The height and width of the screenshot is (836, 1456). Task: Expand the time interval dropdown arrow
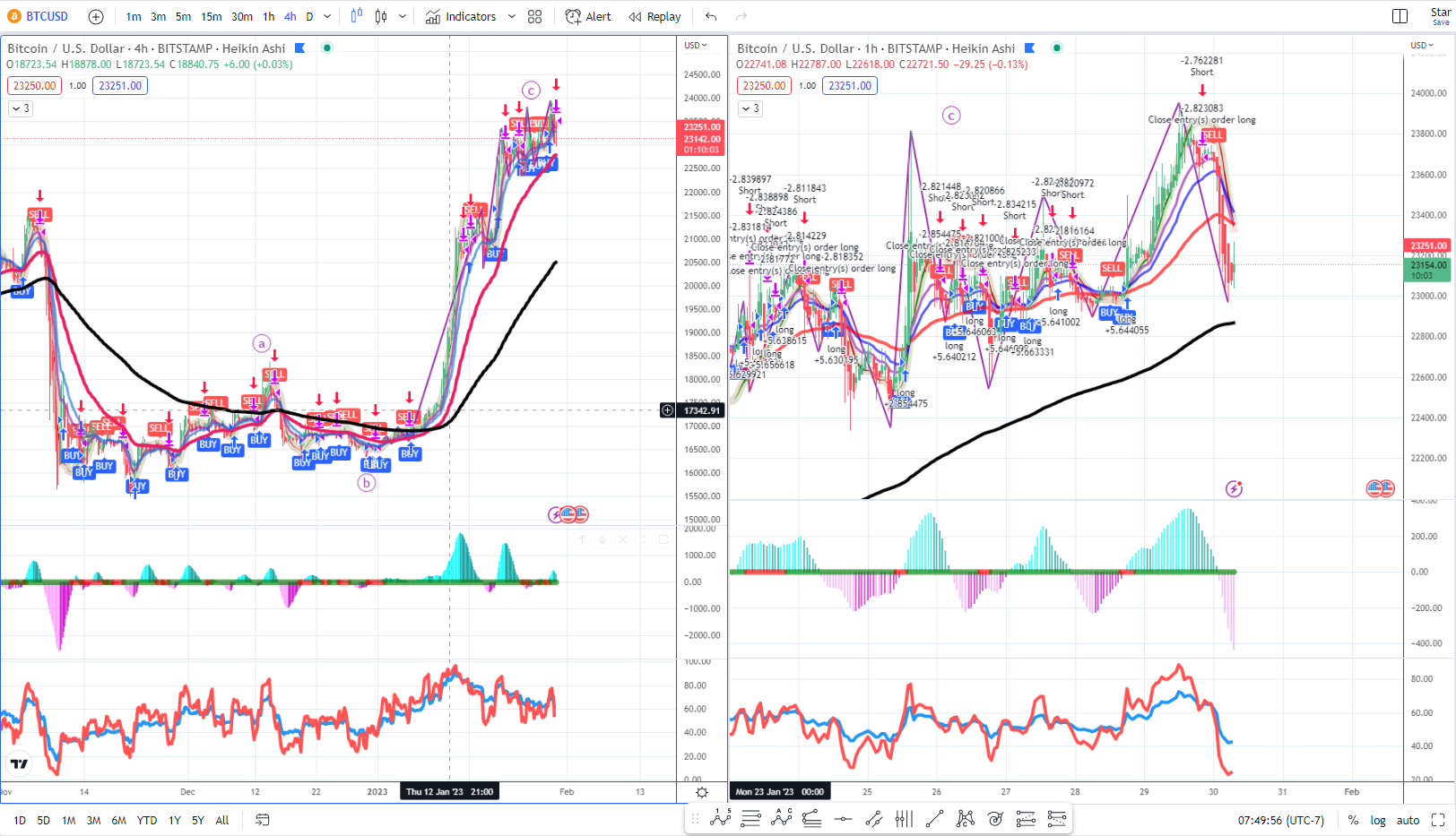(327, 16)
